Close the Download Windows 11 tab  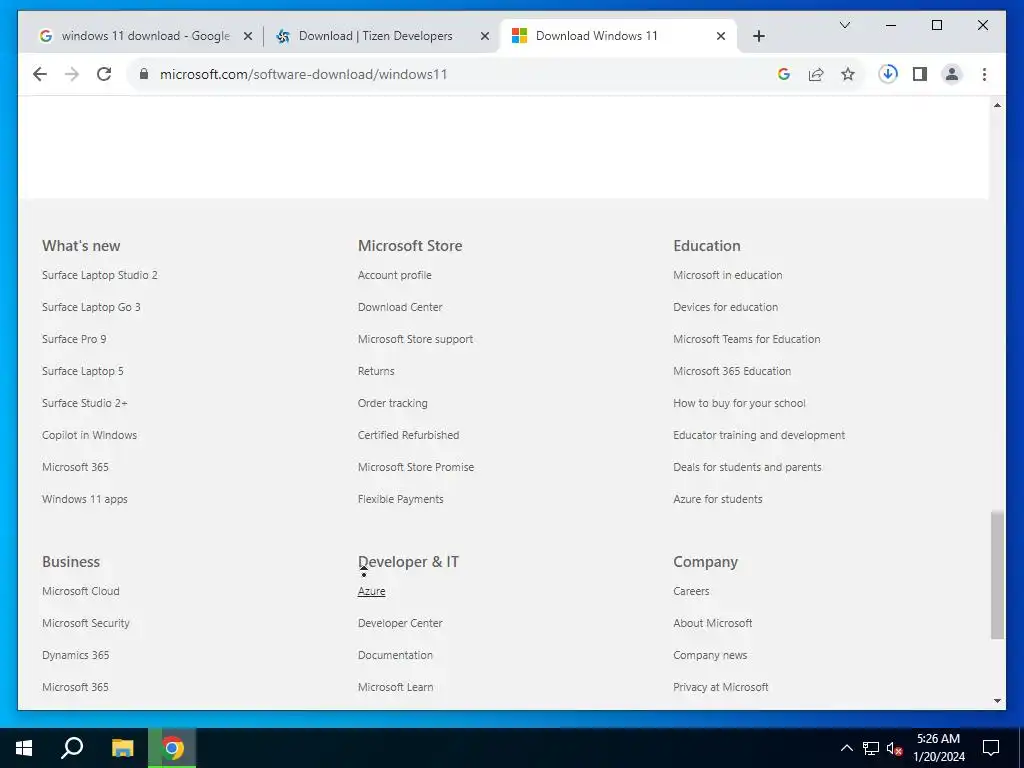click(721, 36)
